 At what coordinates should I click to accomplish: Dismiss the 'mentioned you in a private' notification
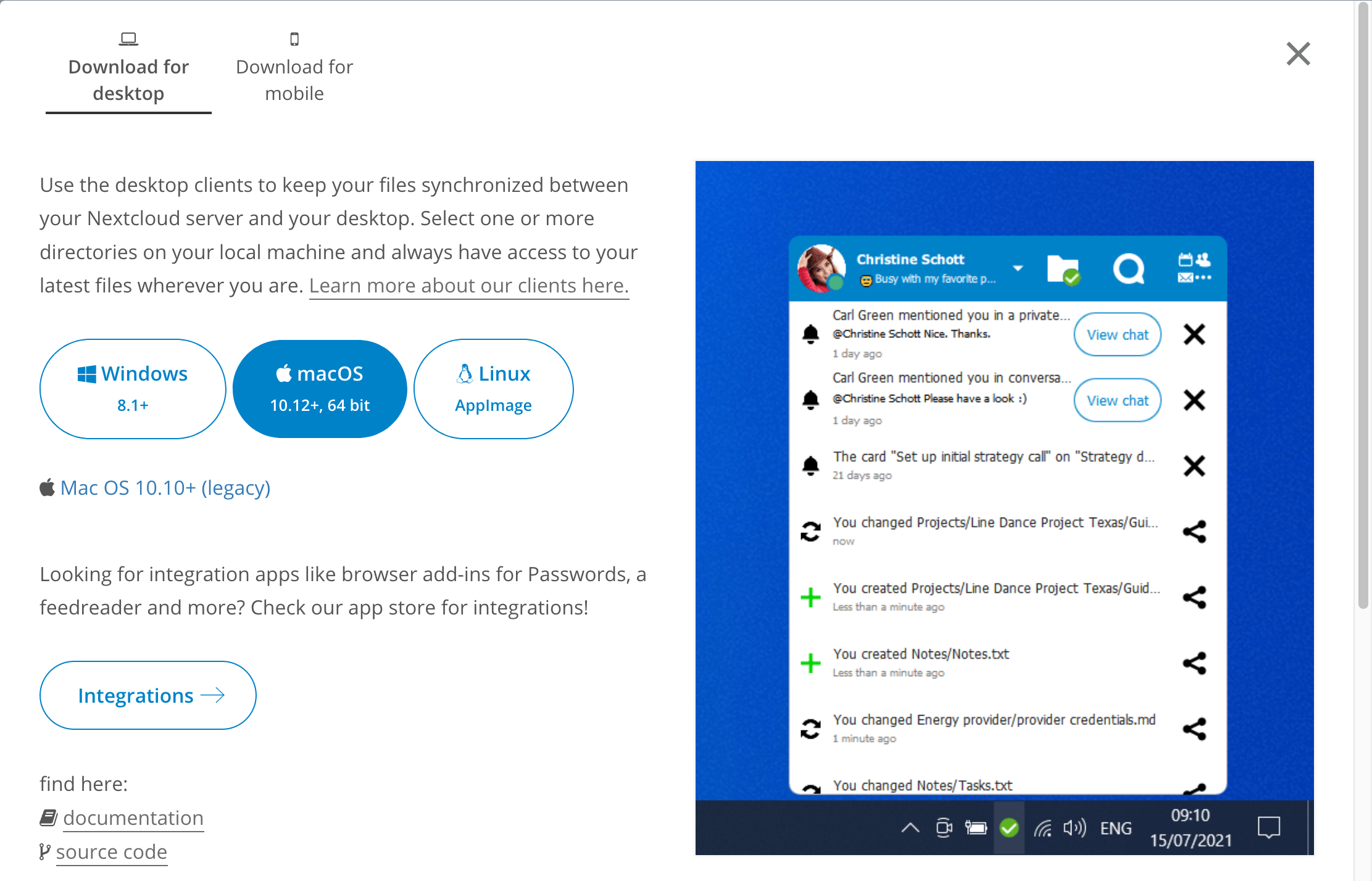pyautogui.click(x=1194, y=334)
